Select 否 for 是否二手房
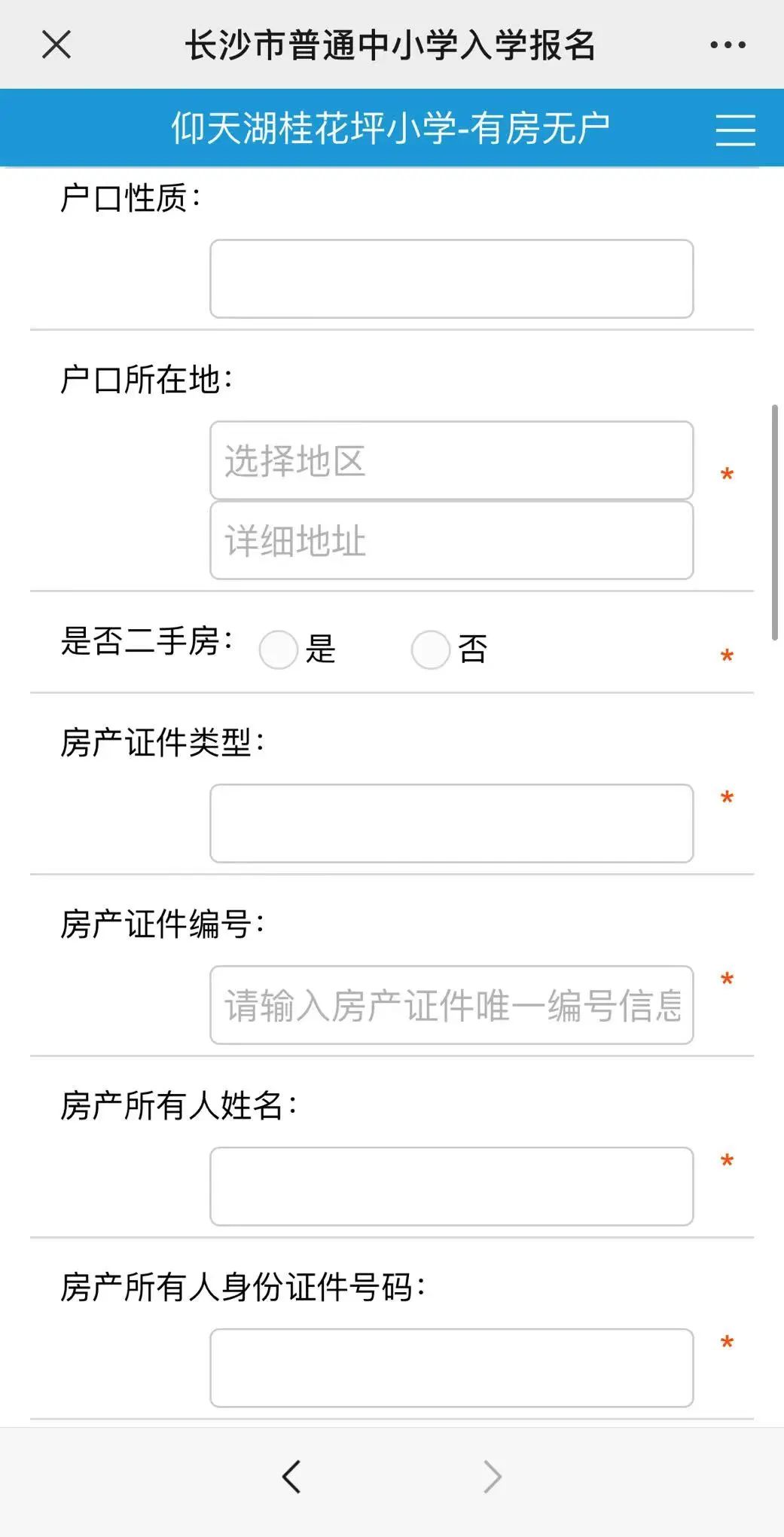The height and width of the screenshot is (1537, 784). tap(430, 649)
